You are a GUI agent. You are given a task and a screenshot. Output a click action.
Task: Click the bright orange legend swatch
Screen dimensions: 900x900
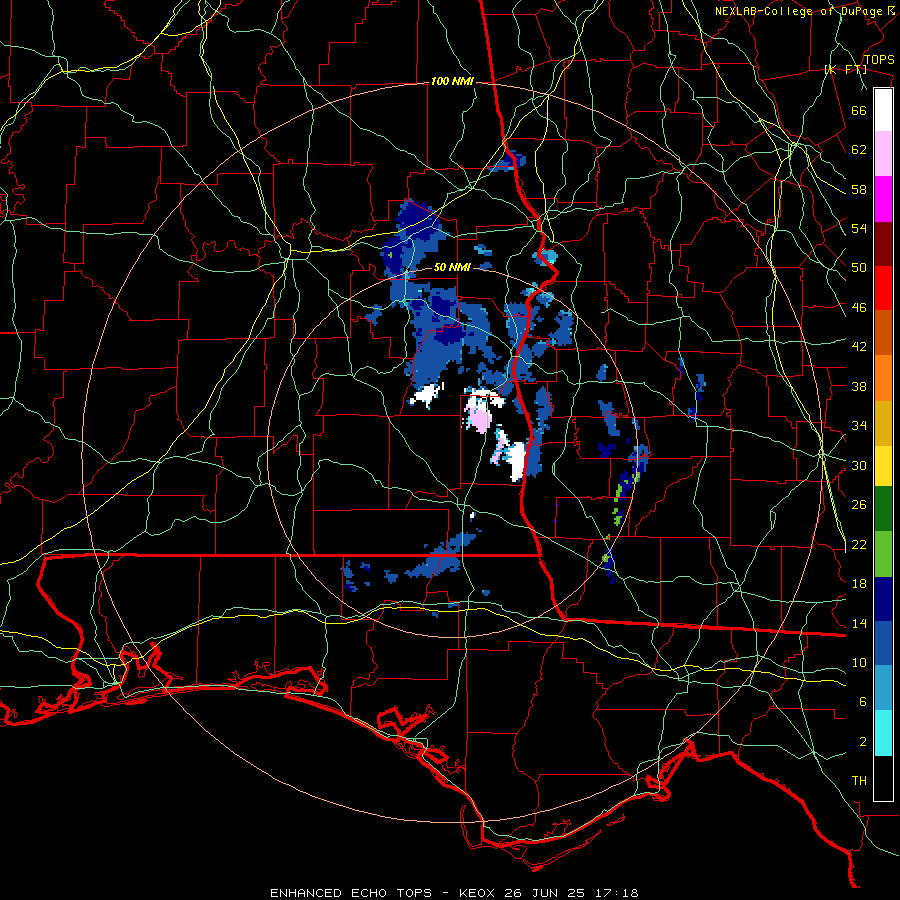pos(883,378)
